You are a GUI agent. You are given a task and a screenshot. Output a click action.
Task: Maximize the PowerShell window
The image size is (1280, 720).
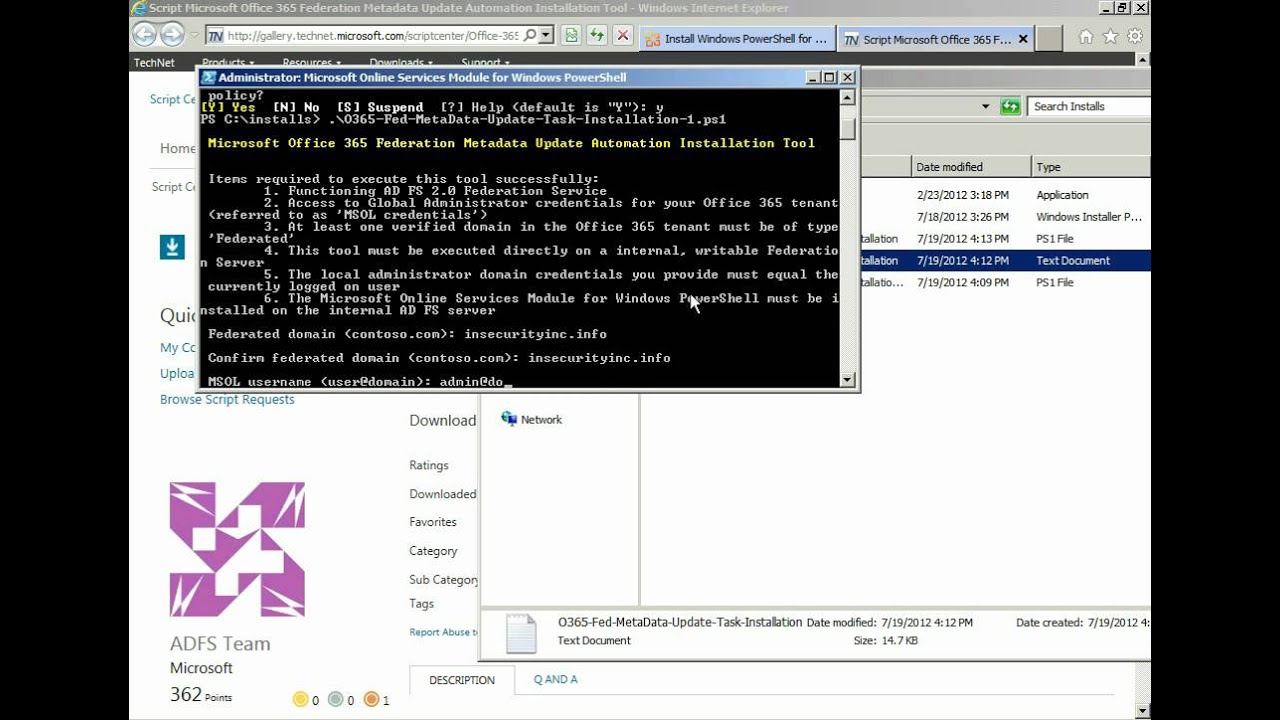(x=829, y=77)
